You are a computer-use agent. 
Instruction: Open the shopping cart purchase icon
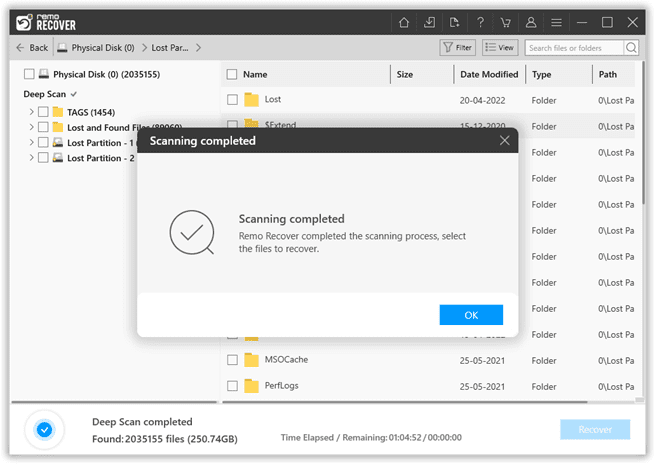(505, 23)
